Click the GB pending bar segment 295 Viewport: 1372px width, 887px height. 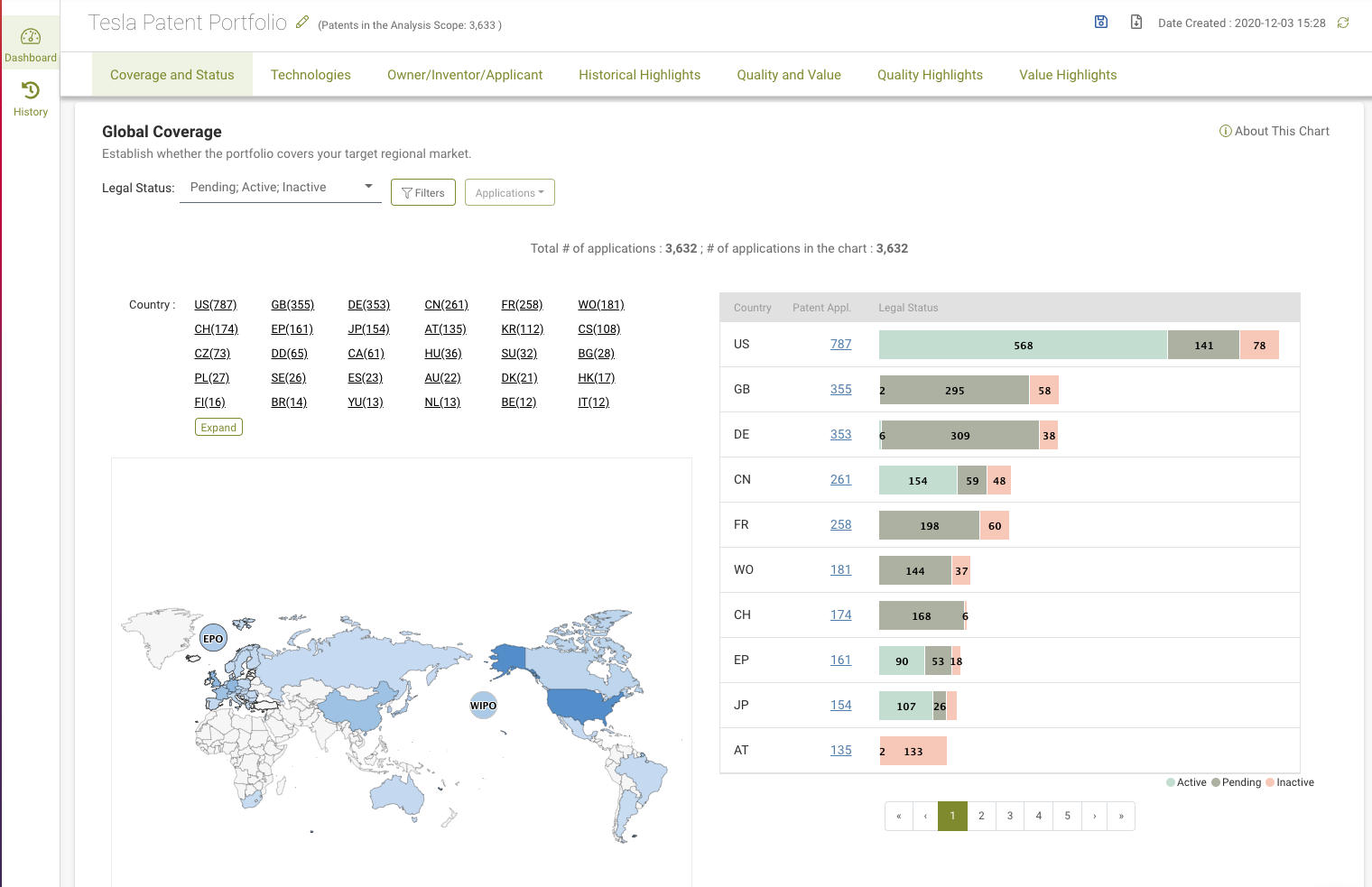[955, 390]
